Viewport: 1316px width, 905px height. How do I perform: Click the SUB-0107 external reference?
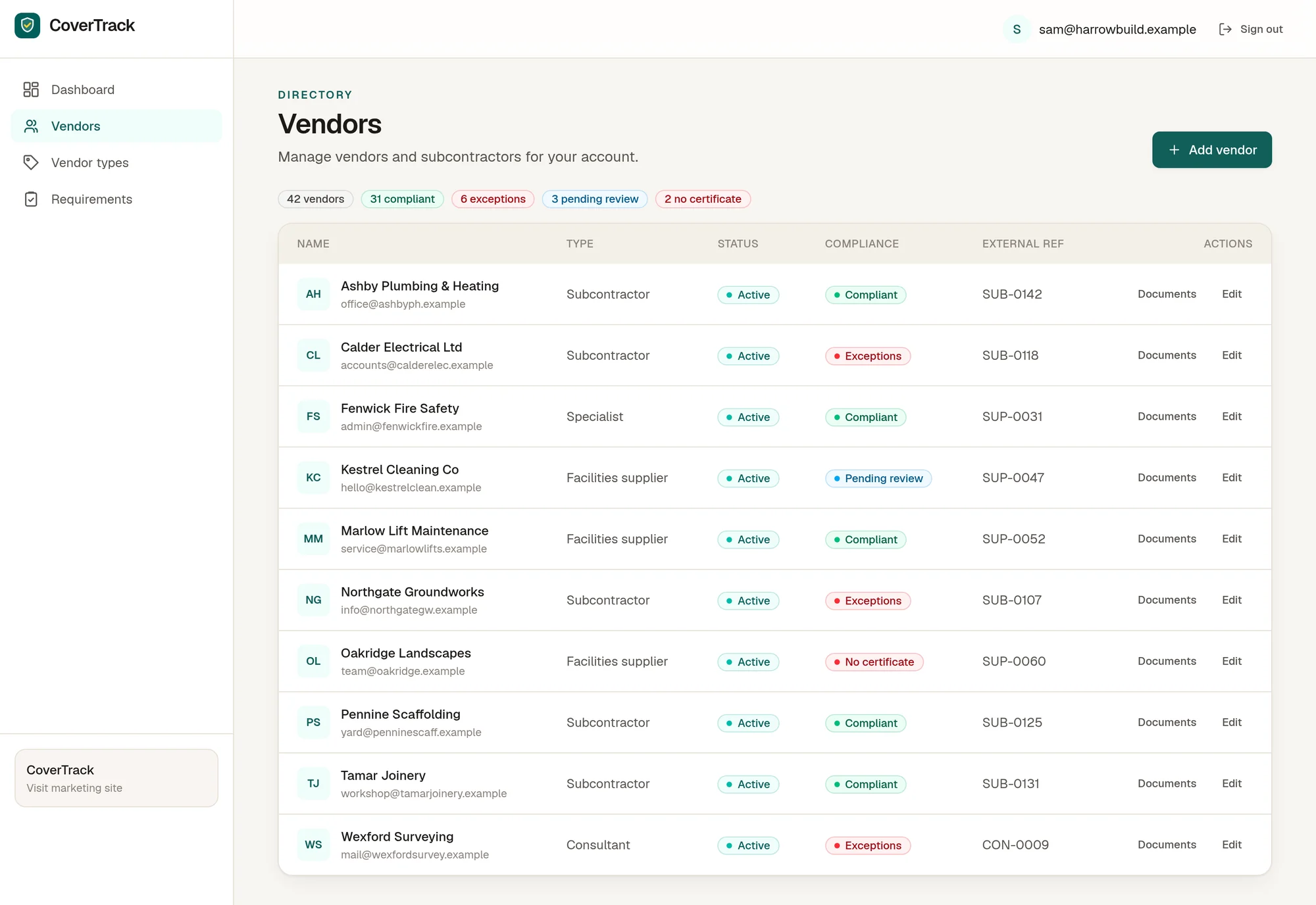point(1011,600)
